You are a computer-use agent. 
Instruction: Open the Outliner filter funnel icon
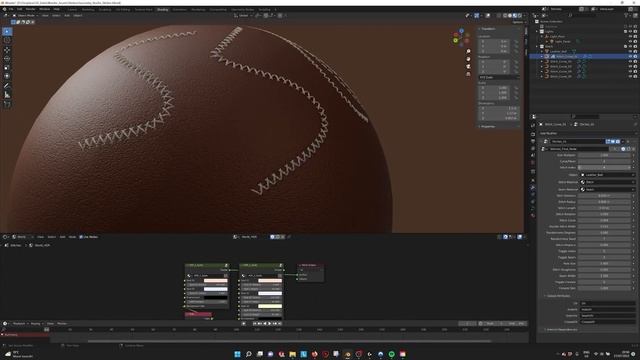626,16
